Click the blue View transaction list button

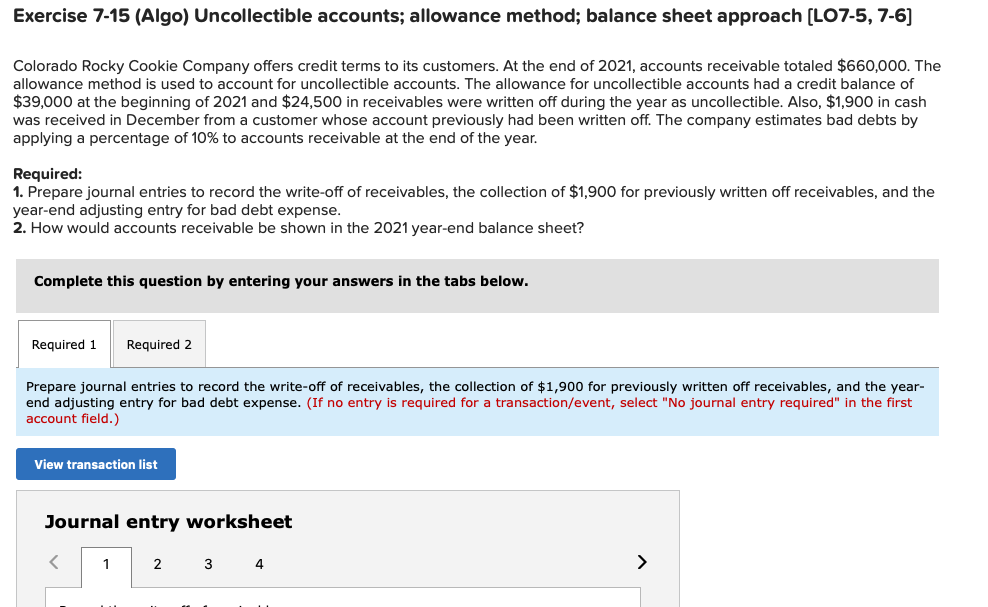tap(95, 464)
